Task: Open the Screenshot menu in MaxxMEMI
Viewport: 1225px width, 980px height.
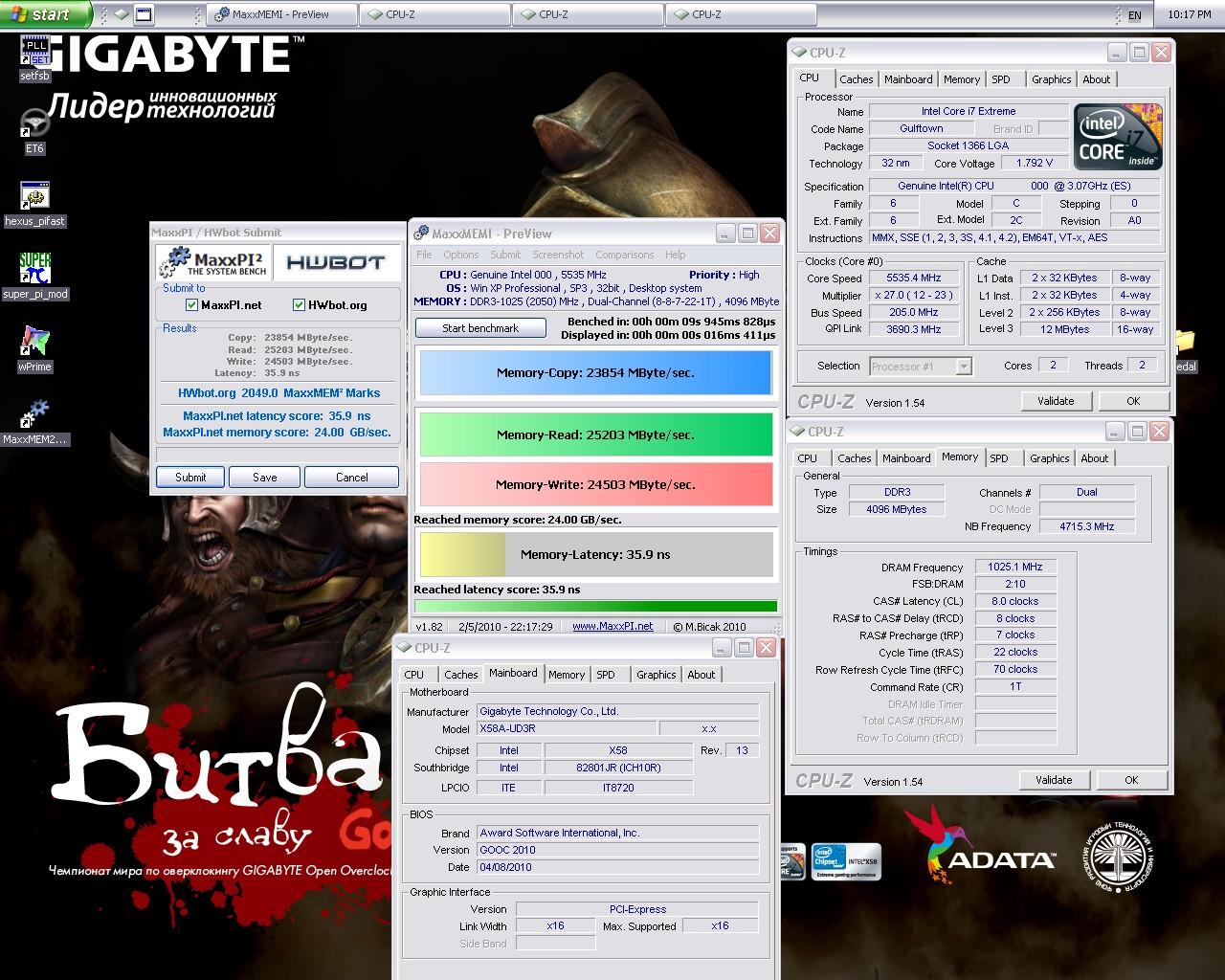Action: pos(558,255)
